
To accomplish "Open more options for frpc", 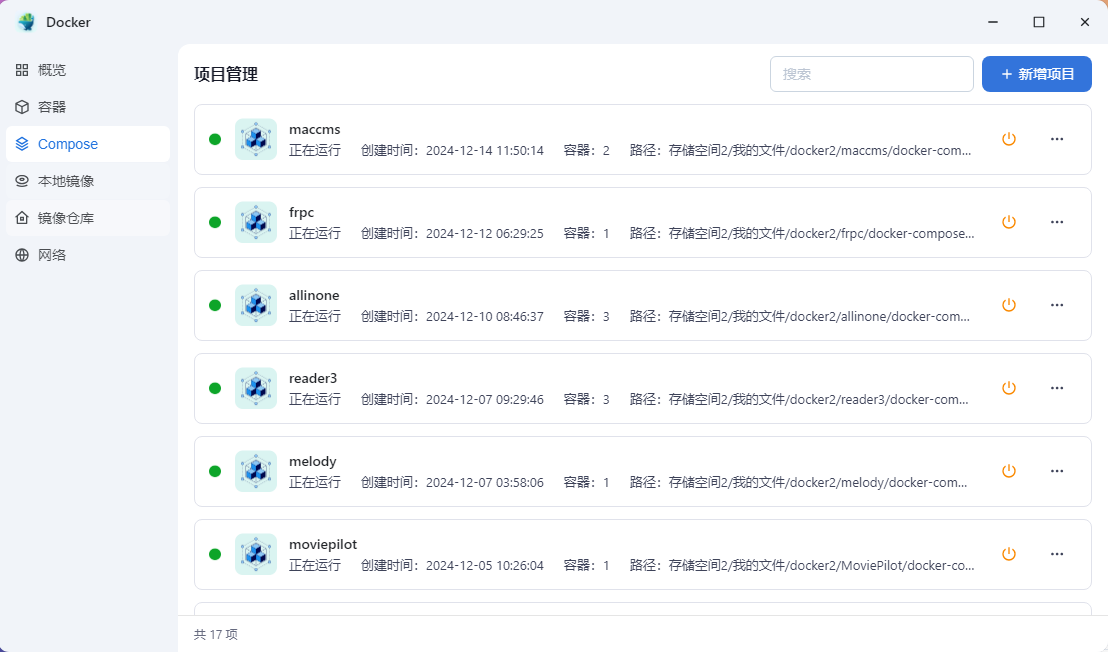I will [x=1057, y=222].
